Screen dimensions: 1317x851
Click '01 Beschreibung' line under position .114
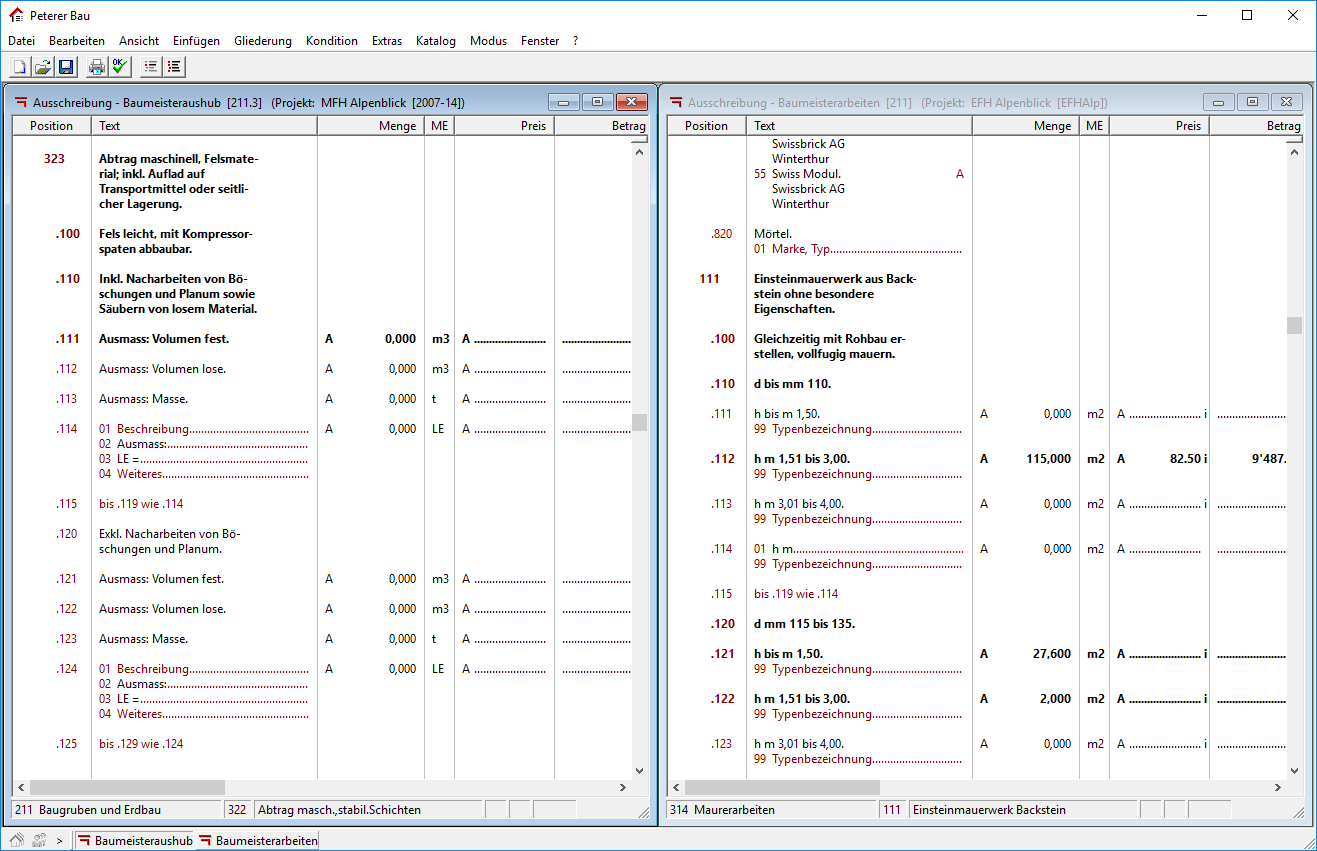(x=203, y=429)
